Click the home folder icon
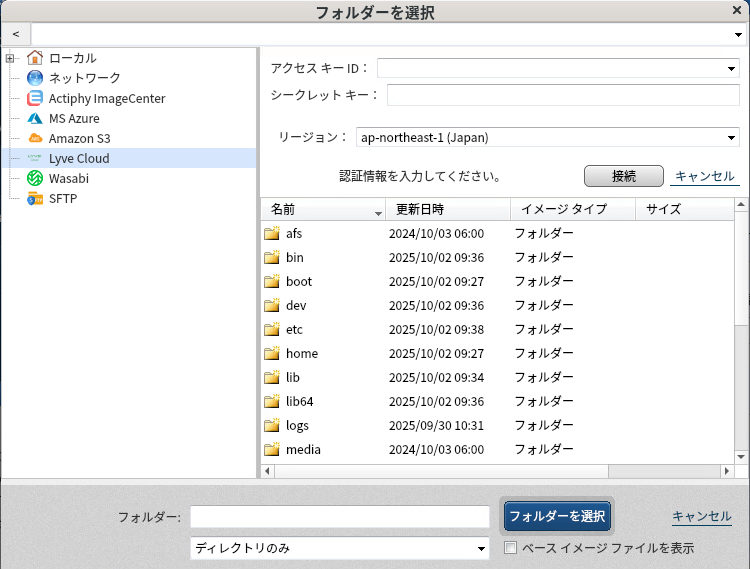Screen dimensions: 750x569 pos(272,353)
